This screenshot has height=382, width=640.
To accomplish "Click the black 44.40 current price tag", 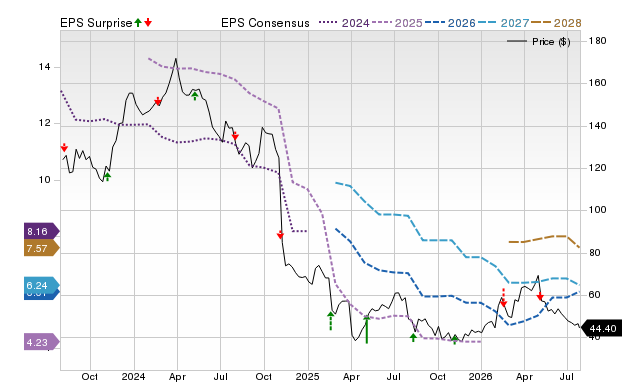I will 601,328.
